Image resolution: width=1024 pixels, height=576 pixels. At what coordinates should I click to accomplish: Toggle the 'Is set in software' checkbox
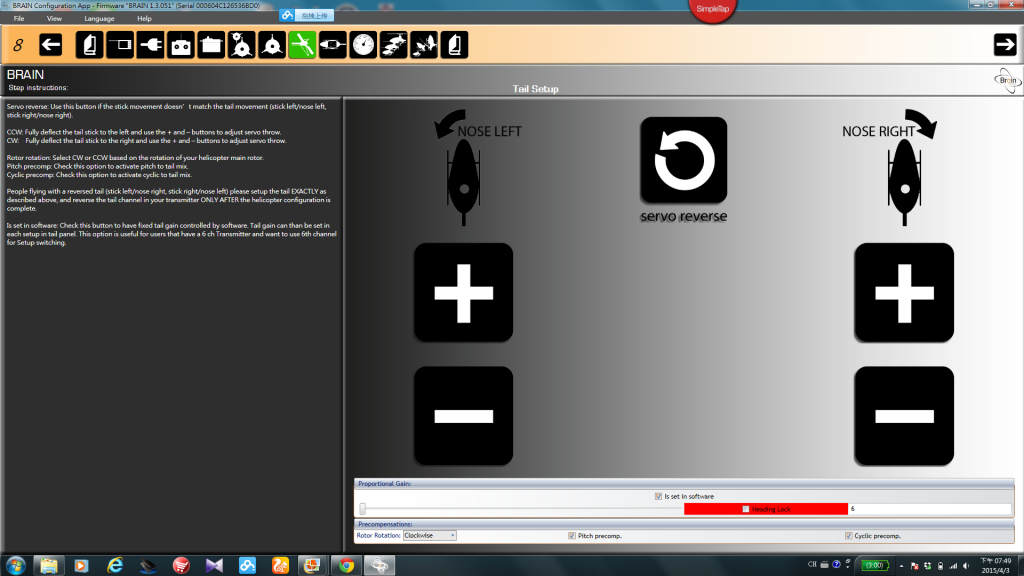[x=658, y=496]
